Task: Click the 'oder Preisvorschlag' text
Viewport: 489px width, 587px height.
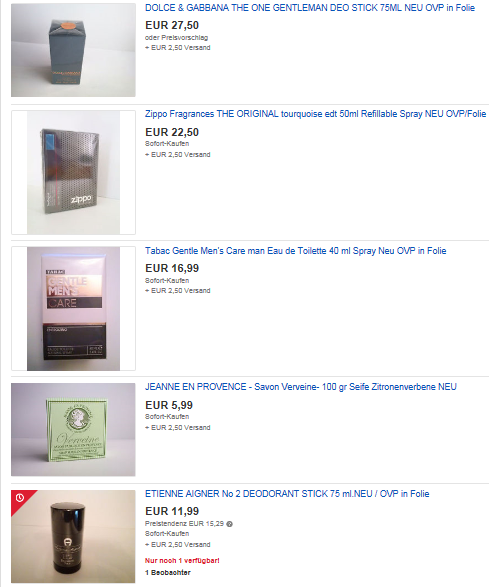Action: point(176,37)
